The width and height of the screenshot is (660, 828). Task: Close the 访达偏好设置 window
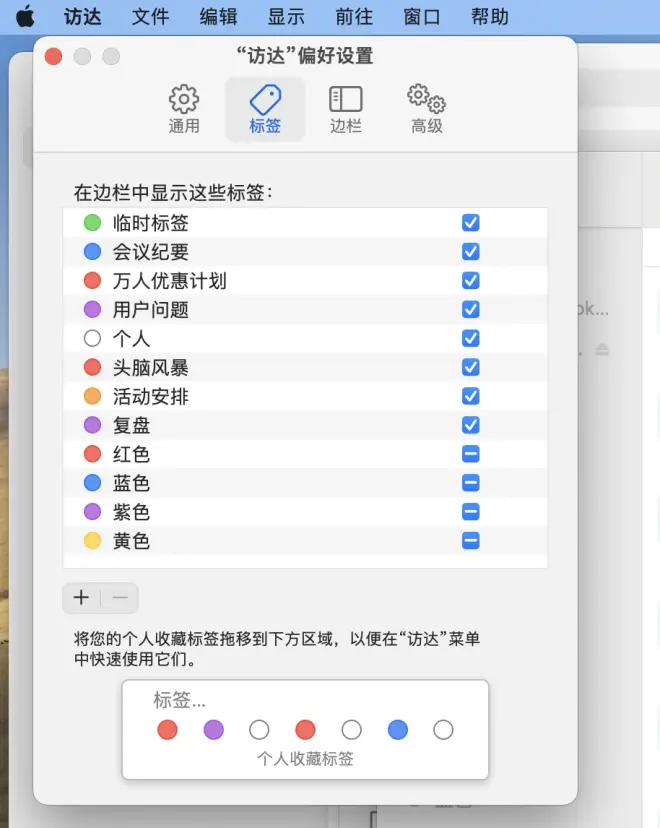point(53,56)
